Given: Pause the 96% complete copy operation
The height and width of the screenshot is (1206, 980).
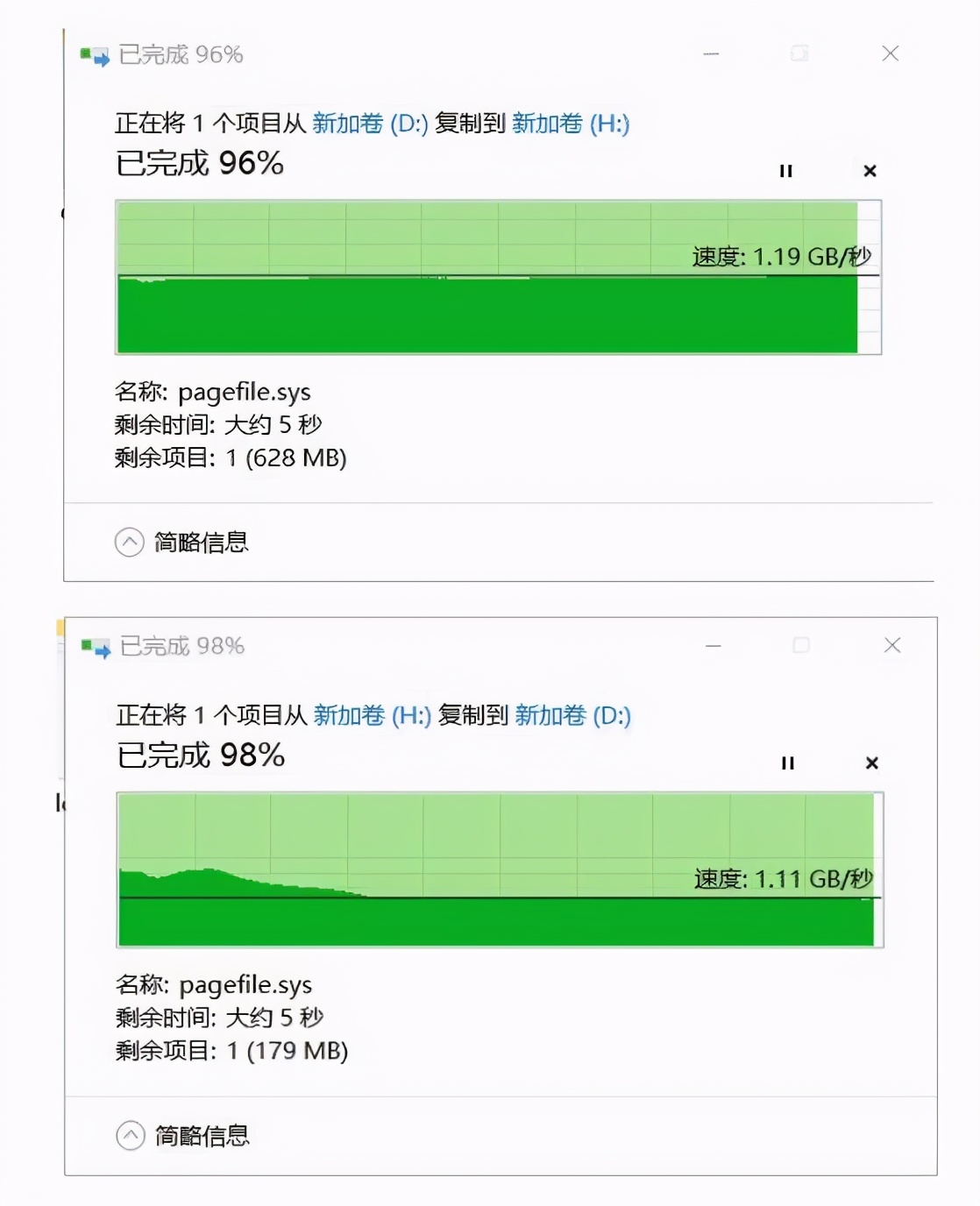Looking at the screenshot, I should [x=785, y=171].
